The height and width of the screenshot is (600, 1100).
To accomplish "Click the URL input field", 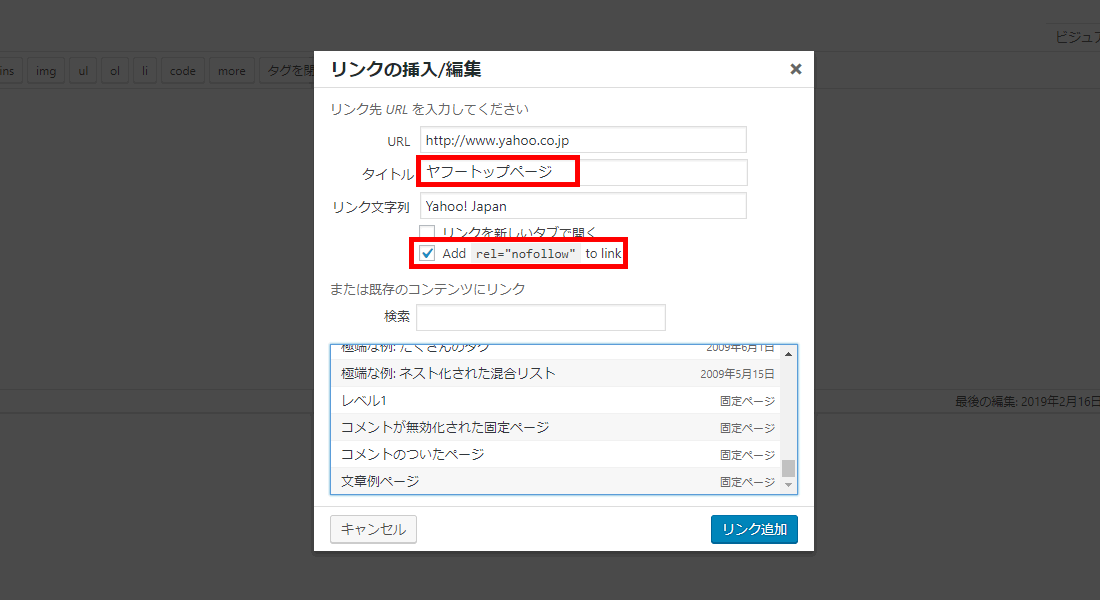I will pyautogui.click(x=583, y=139).
